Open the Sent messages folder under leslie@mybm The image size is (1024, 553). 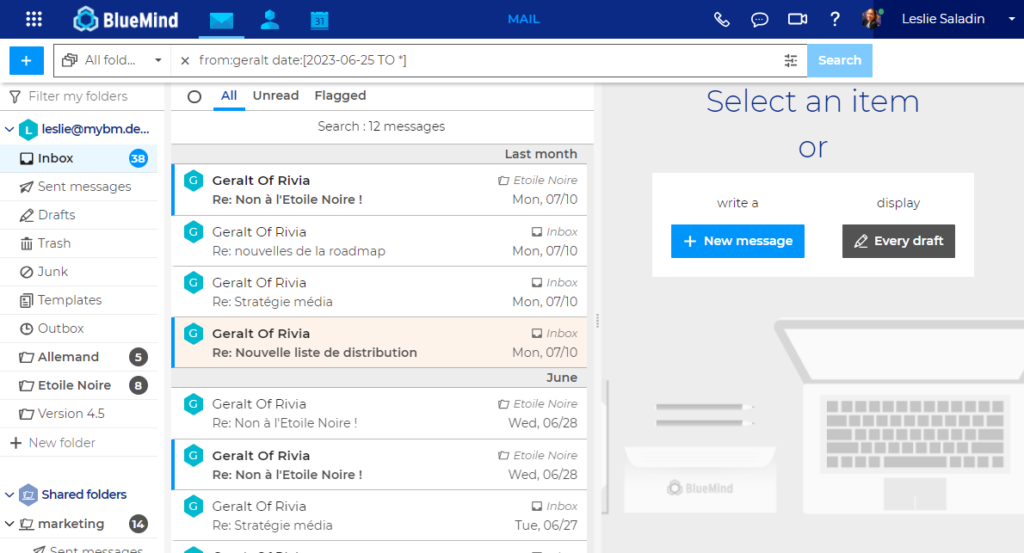pos(78,187)
